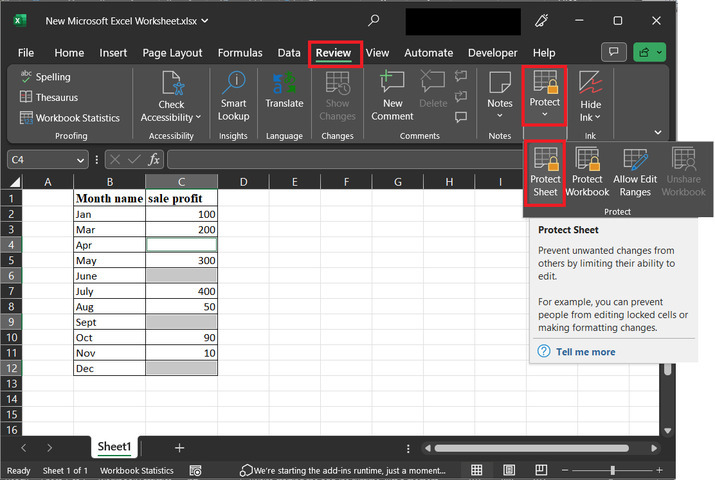This screenshot has width=715, height=480.
Task: Open Workbook Statistics in ribbon
Action: point(70,118)
